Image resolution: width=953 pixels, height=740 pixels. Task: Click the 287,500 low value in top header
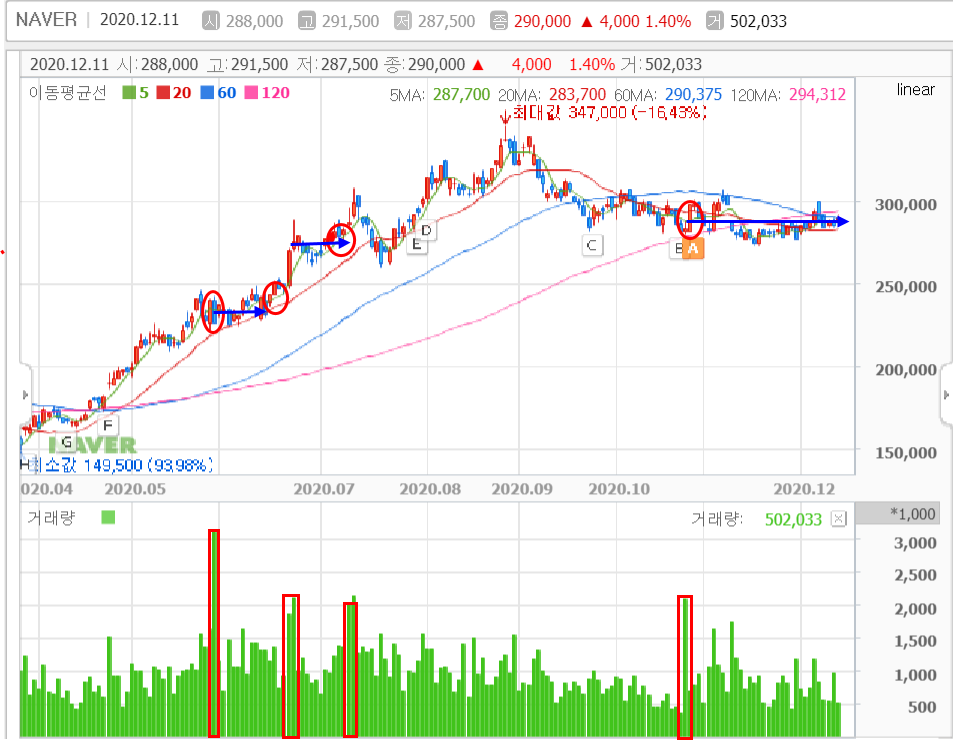446,21
